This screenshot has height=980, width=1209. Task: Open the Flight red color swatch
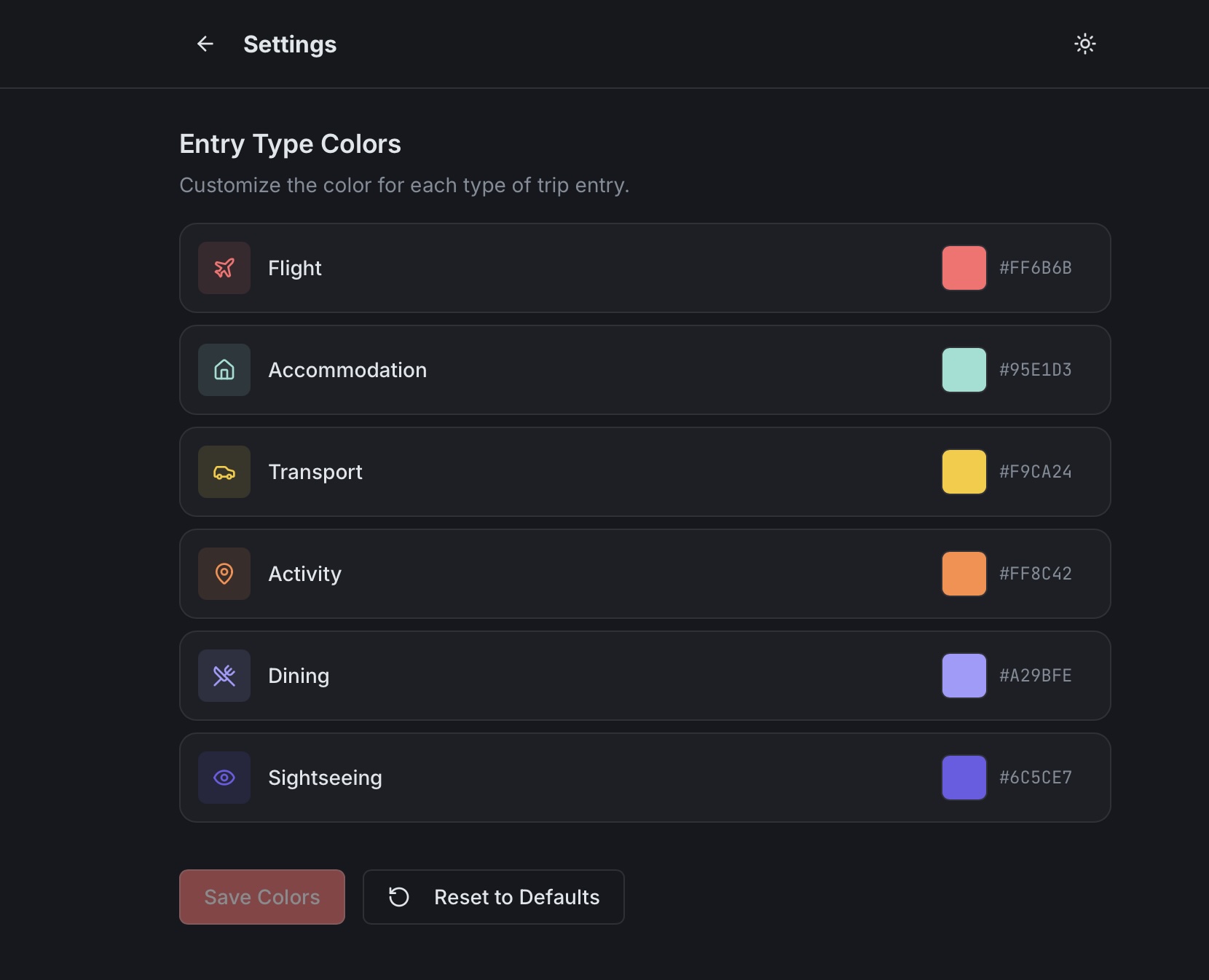click(964, 268)
